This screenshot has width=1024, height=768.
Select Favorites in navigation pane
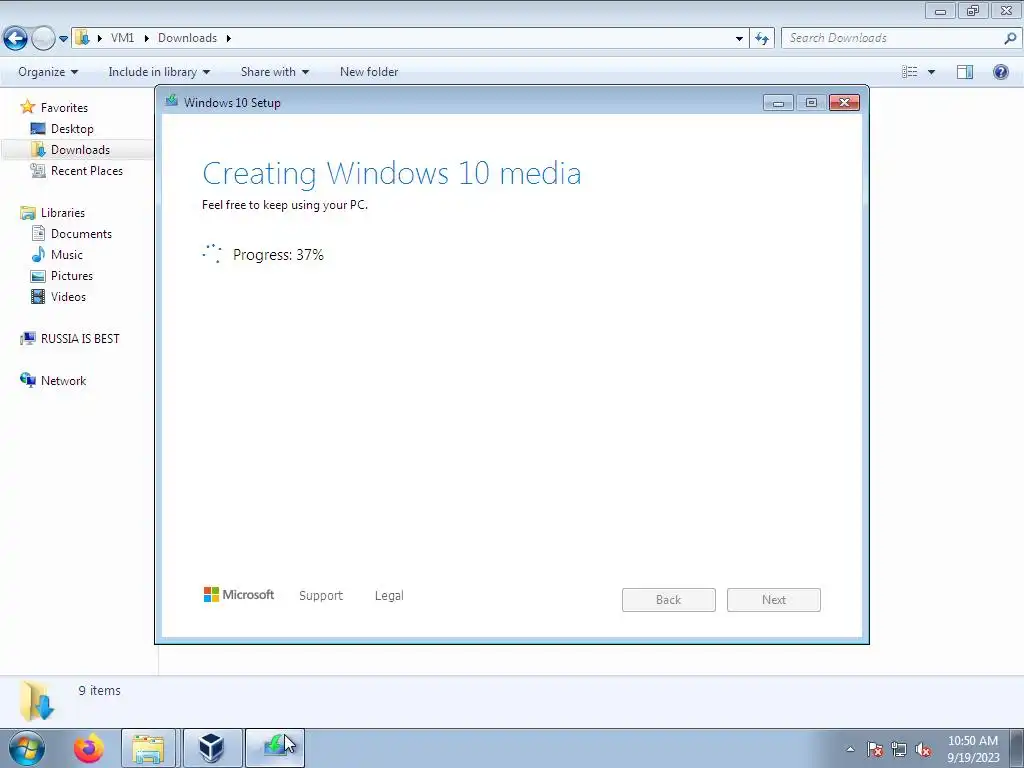point(64,108)
